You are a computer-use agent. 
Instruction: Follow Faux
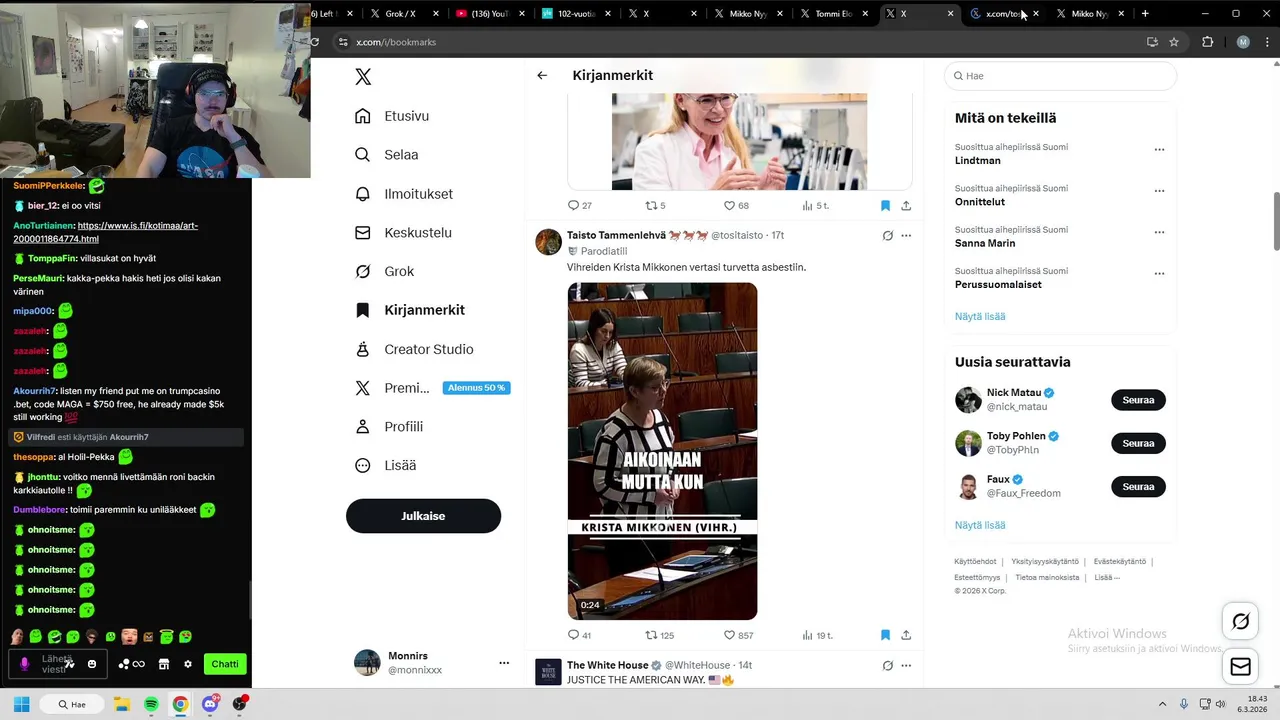pyautogui.click(x=1138, y=487)
